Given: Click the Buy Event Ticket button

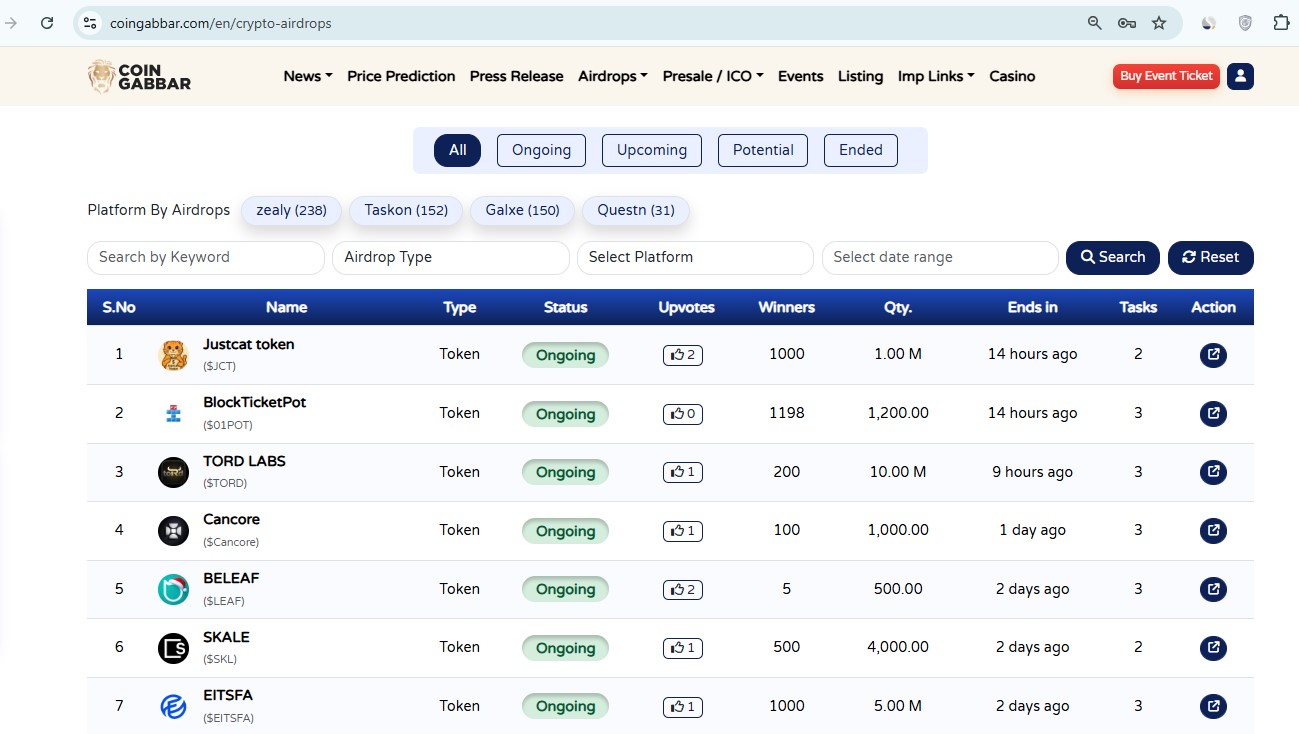Looking at the screenshot, I should (1165, 76).
